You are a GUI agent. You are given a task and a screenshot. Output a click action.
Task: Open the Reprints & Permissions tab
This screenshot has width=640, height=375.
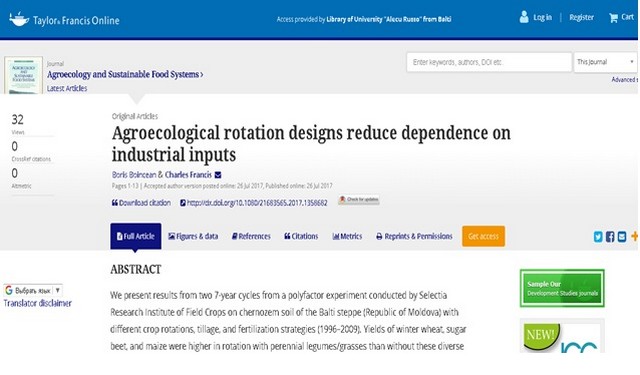pyautogui.click(x=414, y=236)
